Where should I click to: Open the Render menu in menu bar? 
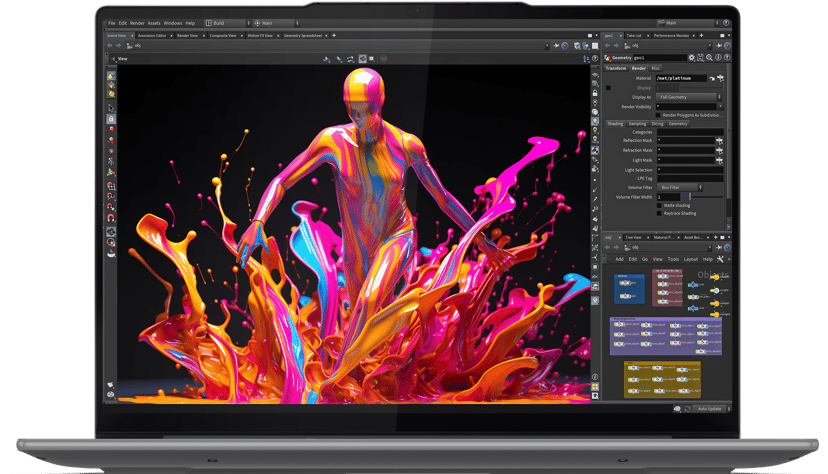point(137,23)
